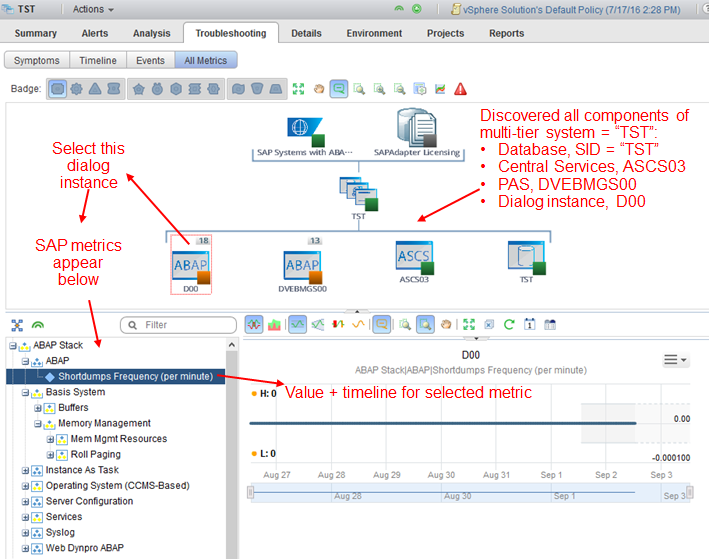Open the Actions dropdown menu

point(93,9)
